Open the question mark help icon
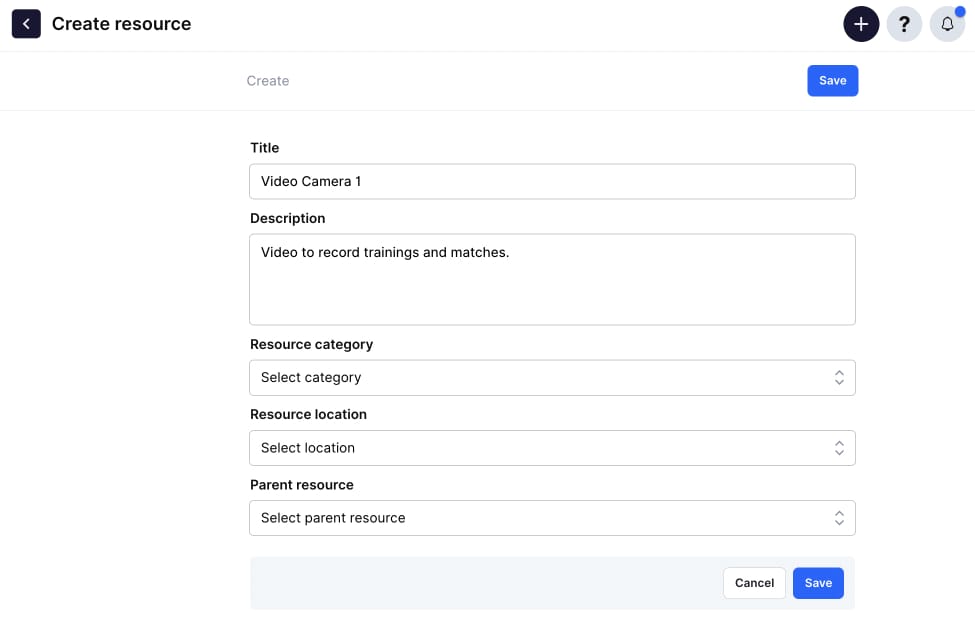Image resolution: width=975 pixels, height=627 pixels. [x=904, y=24]
